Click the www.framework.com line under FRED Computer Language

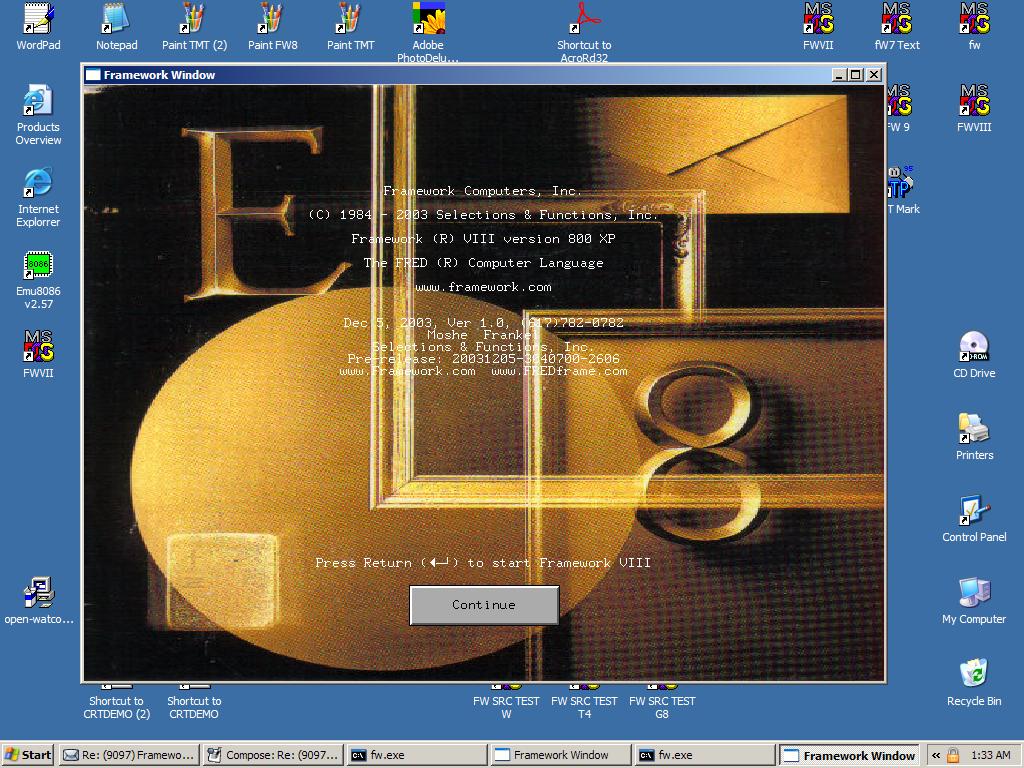(483, 287)
